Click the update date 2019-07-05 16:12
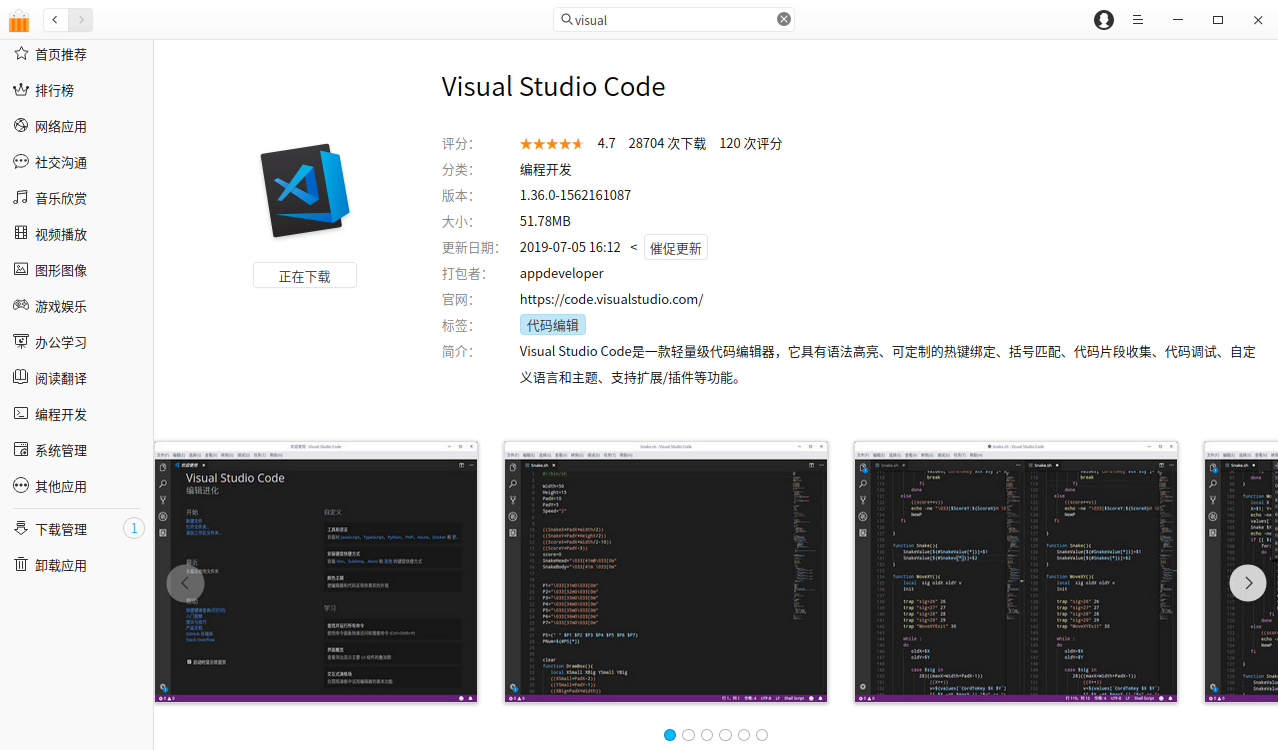Image resolution: width=1278 pixels, height=750 pixels. click(x=570, y=247)
